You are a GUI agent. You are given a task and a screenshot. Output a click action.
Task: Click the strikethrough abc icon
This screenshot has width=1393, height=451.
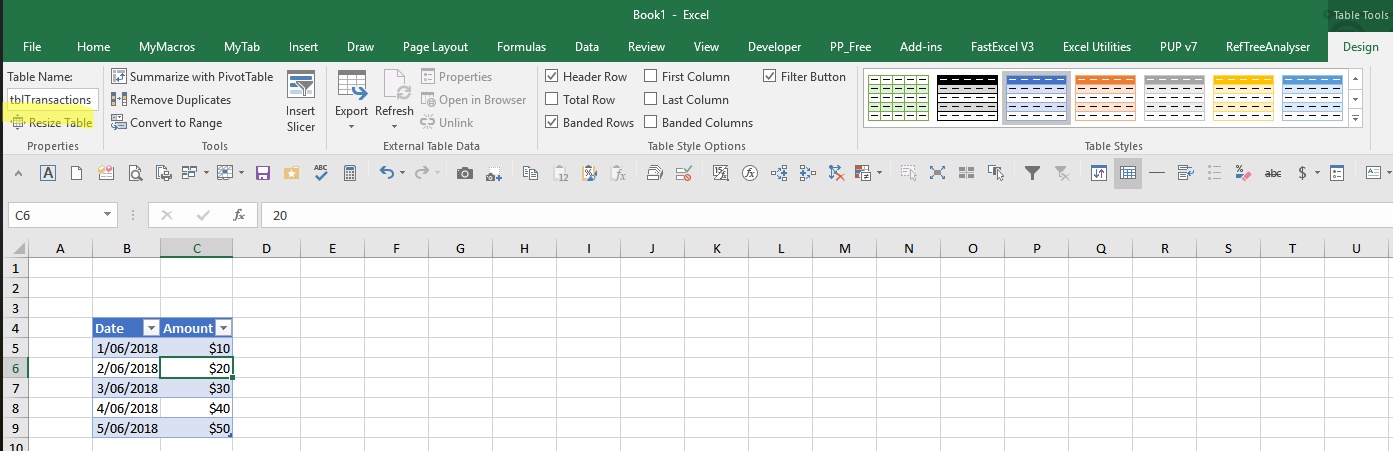(x=1273, y=173)
